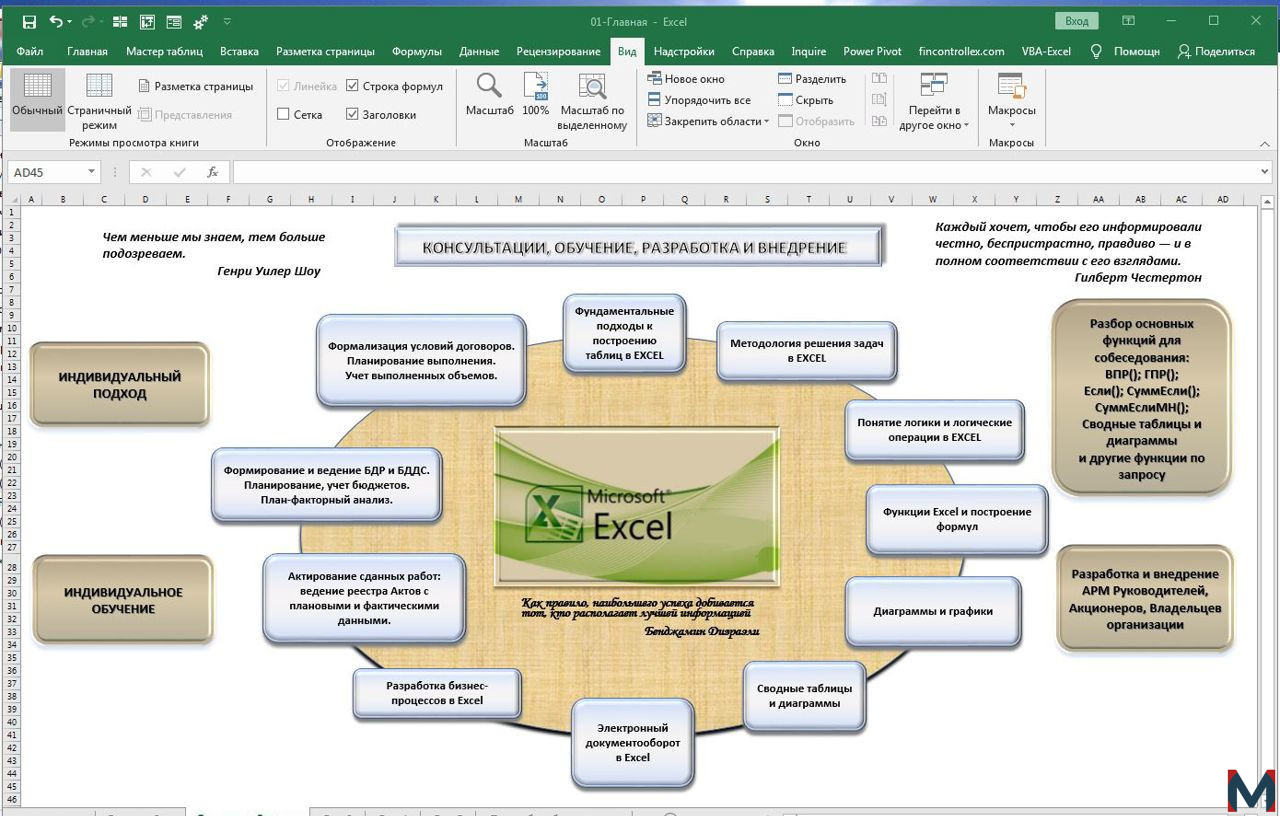Open the Мастер таблиц tab
This screenshot has height=816, width=1280.
(x=164, y=51)
